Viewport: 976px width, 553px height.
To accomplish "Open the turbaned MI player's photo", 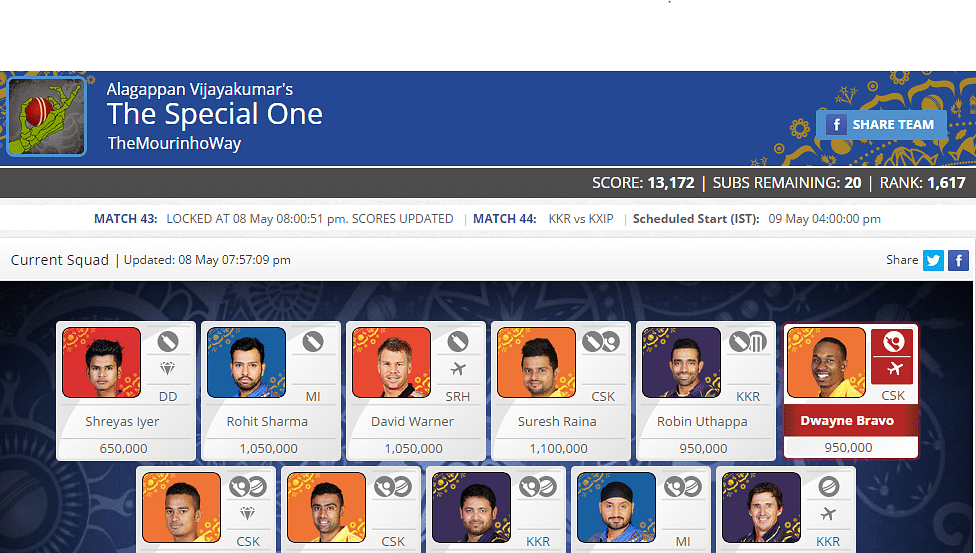I will tap(616, 508).
